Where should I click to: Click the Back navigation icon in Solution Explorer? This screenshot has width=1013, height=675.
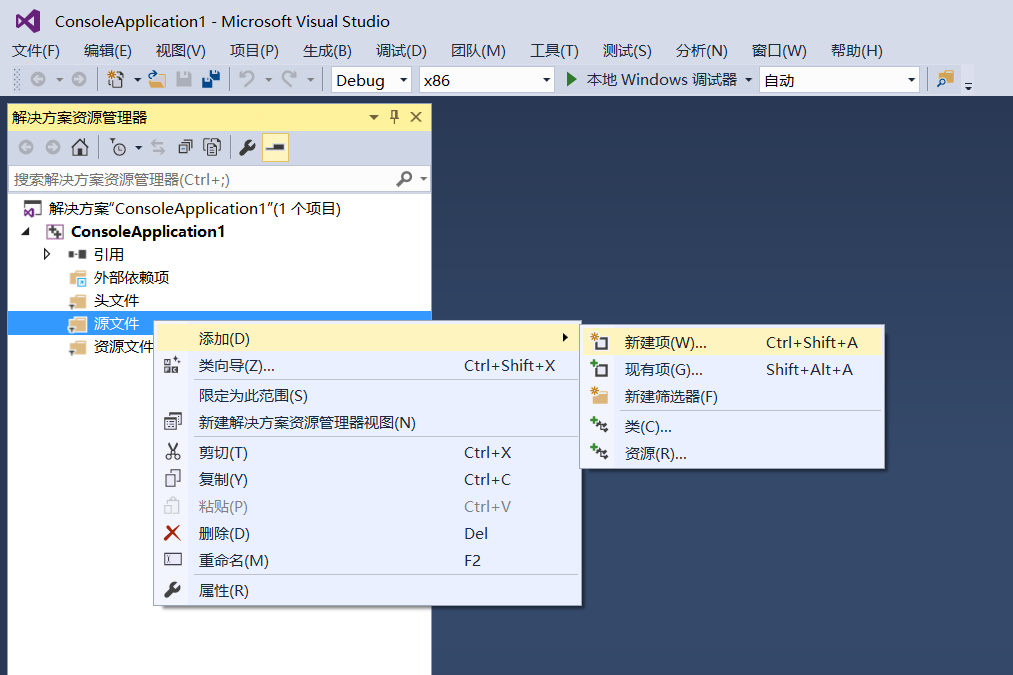(27, 146)
